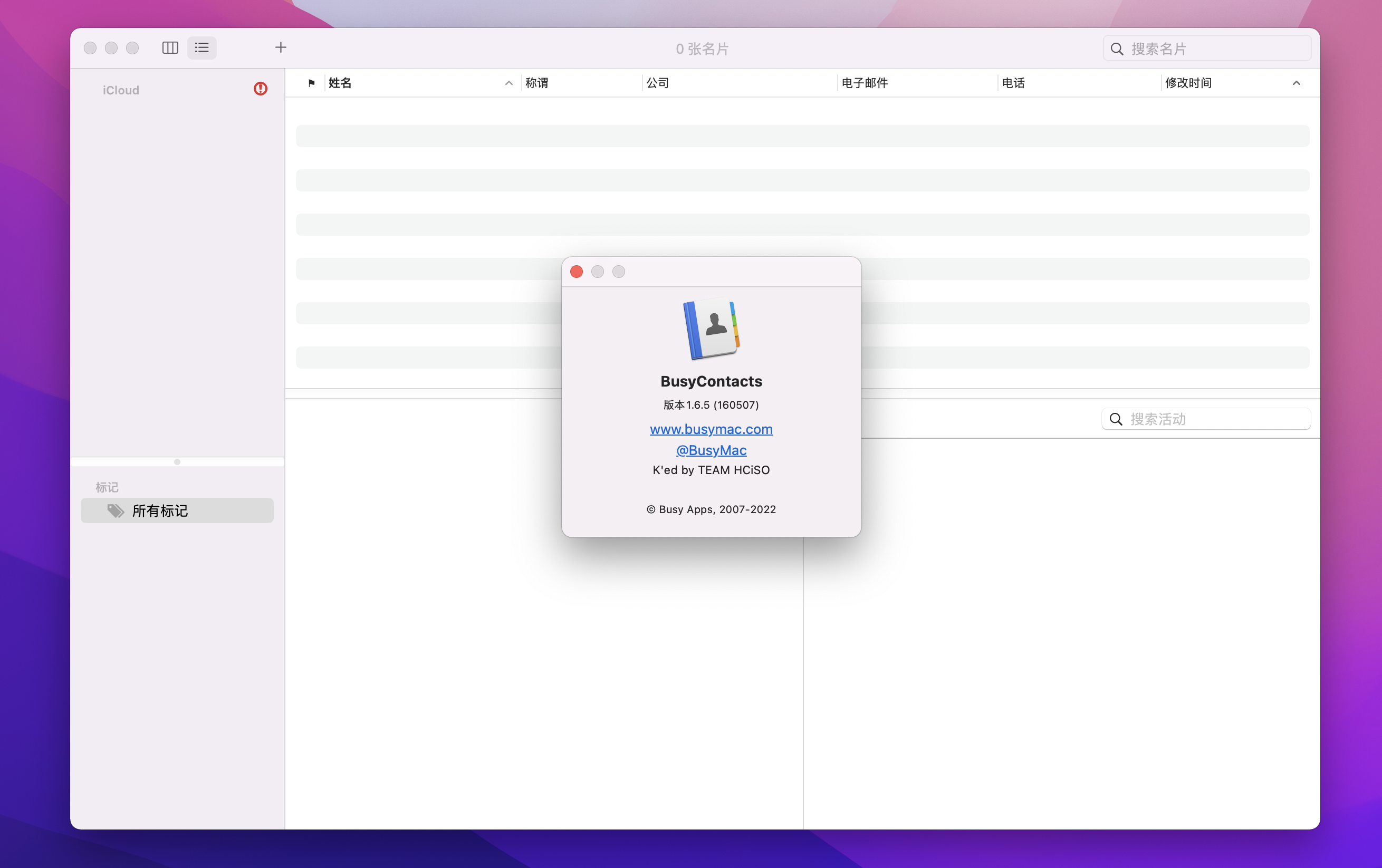This screenshot has width=1382, height=868.
Task: Click the 版本1.6.5 (160507) version text
Action: click(711, 405)
